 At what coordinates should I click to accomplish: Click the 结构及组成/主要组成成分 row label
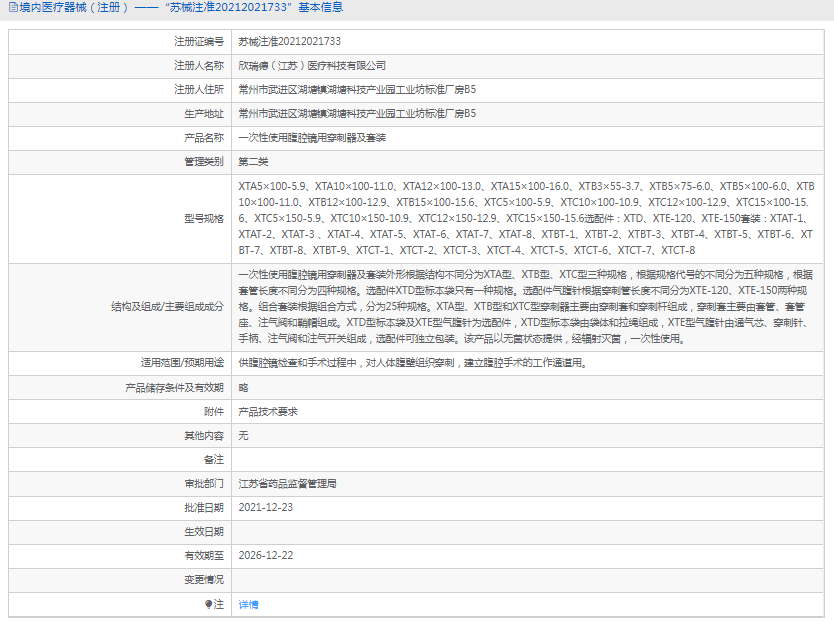pyautogui.click(x=168, y=306)
